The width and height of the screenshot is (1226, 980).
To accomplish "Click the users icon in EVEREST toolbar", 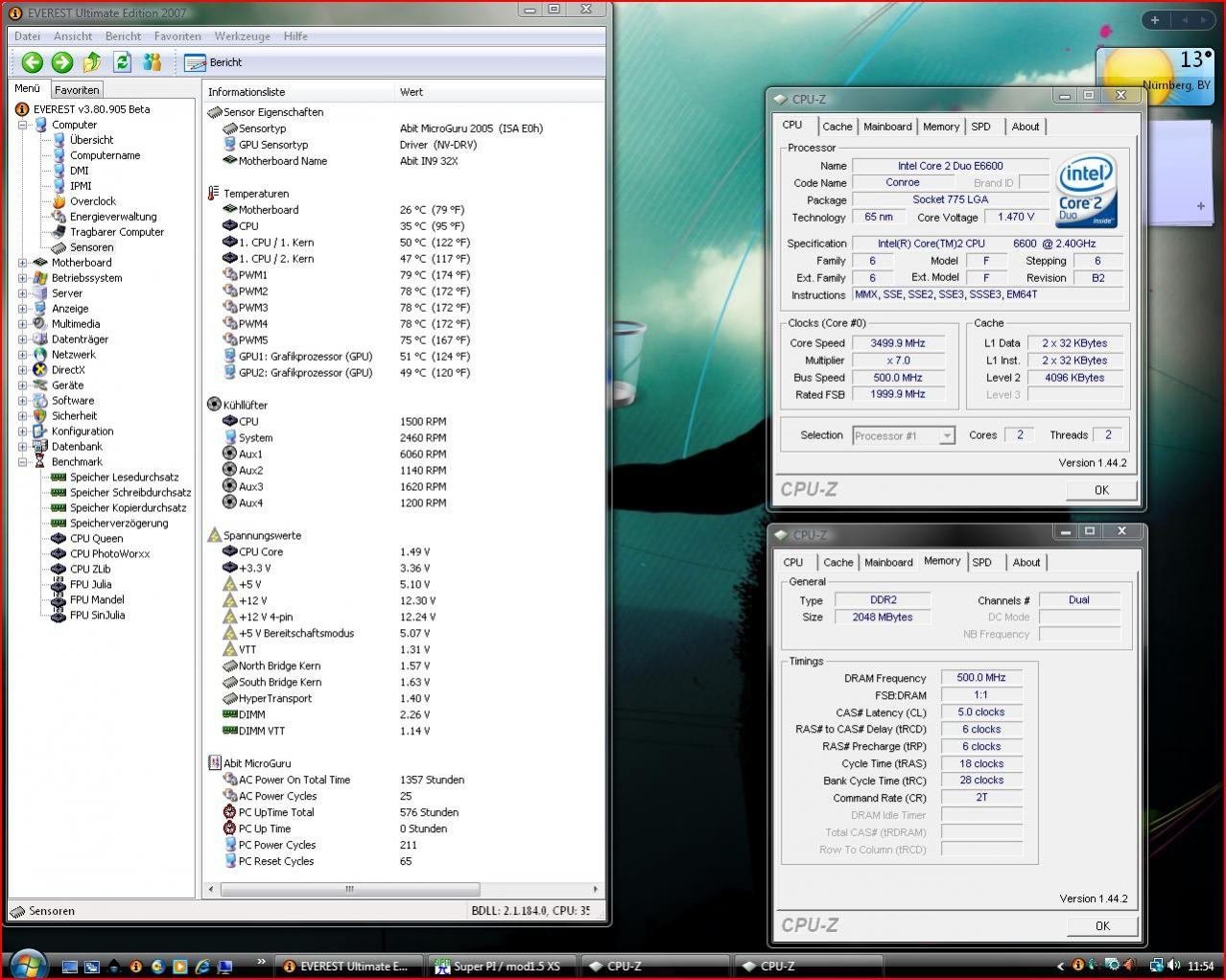I will (152, 62).
